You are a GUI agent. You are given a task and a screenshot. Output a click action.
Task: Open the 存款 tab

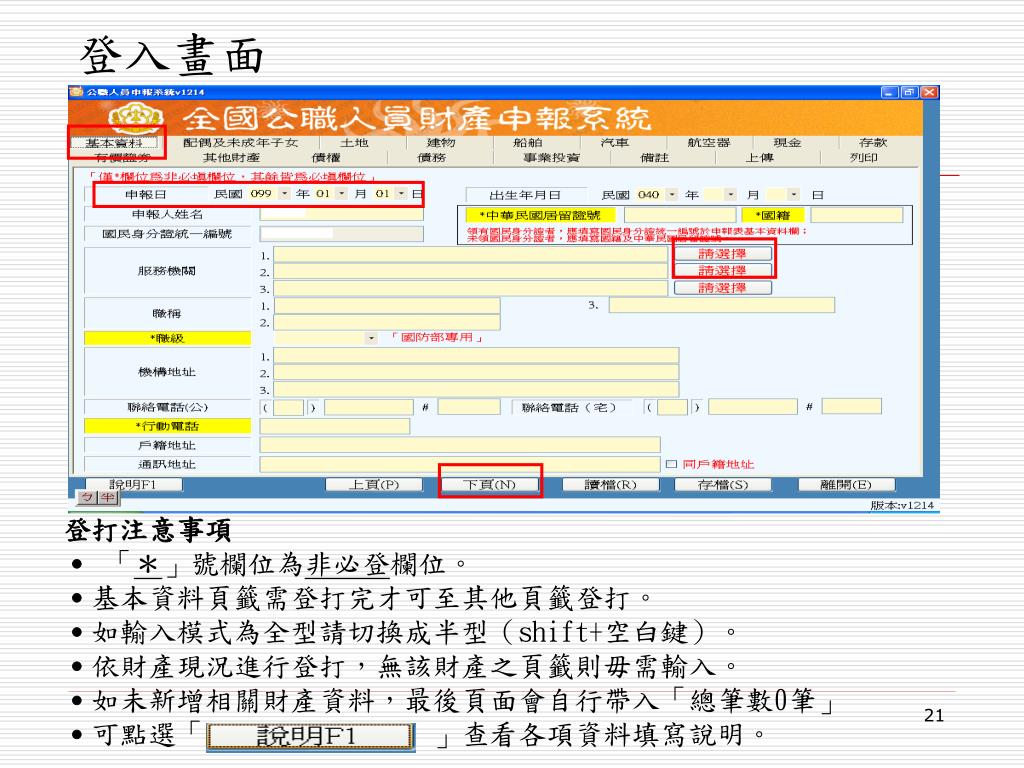873,142
